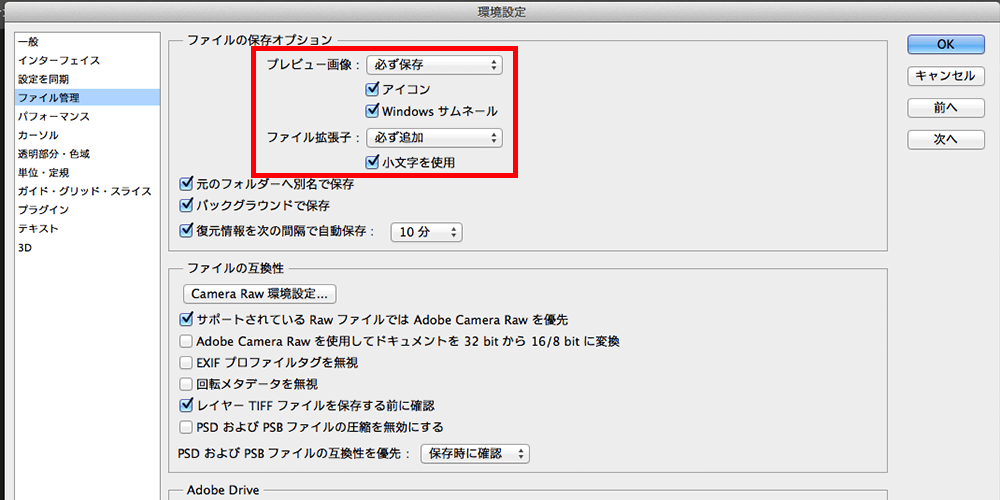Open the プレビュー画像 dropdown

pos(436,64)
